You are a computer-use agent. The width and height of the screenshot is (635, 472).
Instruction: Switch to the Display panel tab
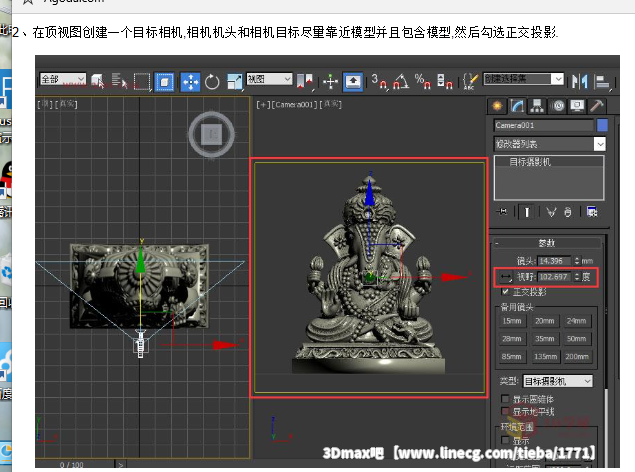pos(577,106)
